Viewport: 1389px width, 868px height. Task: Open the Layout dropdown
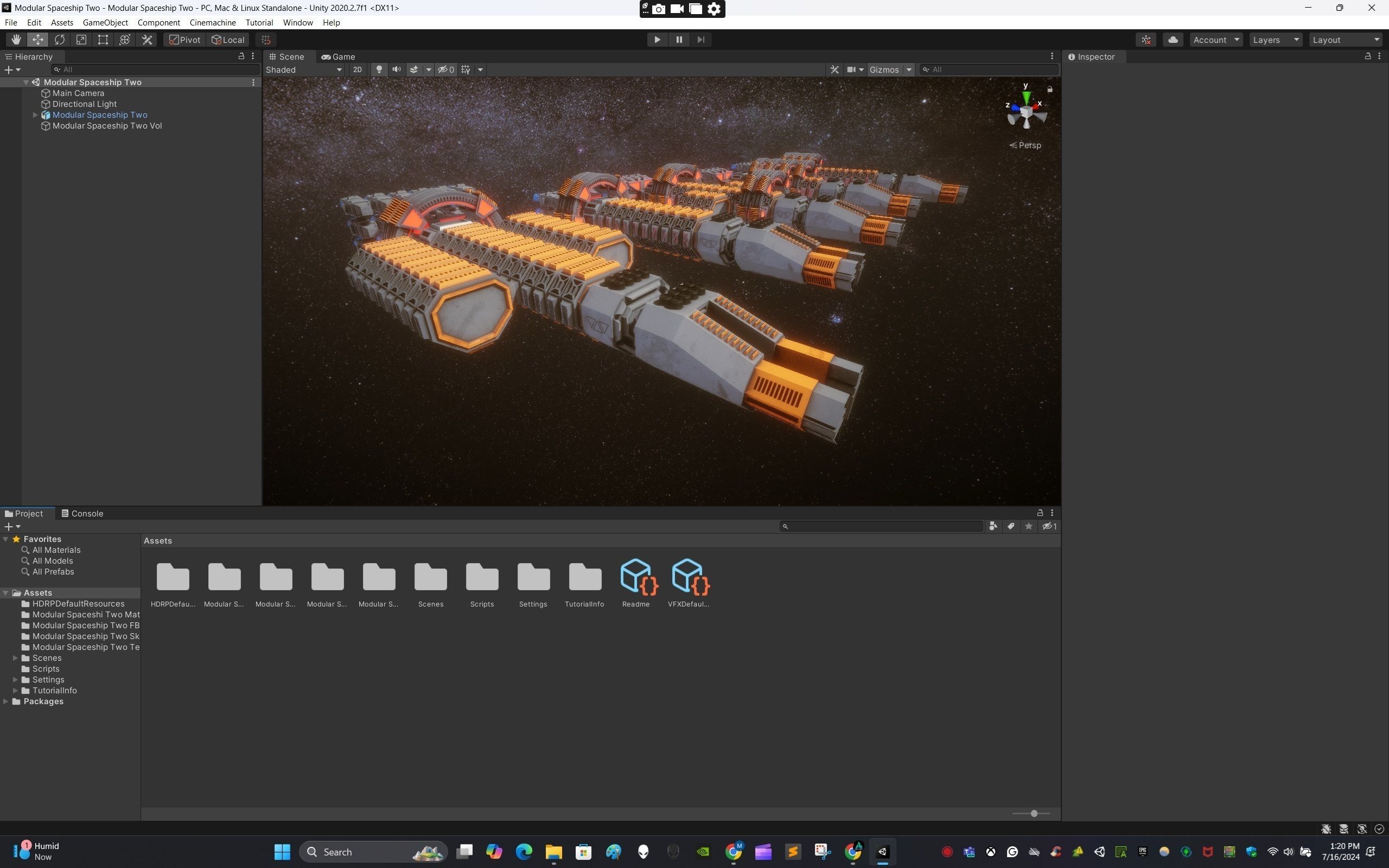(1346, 40)
